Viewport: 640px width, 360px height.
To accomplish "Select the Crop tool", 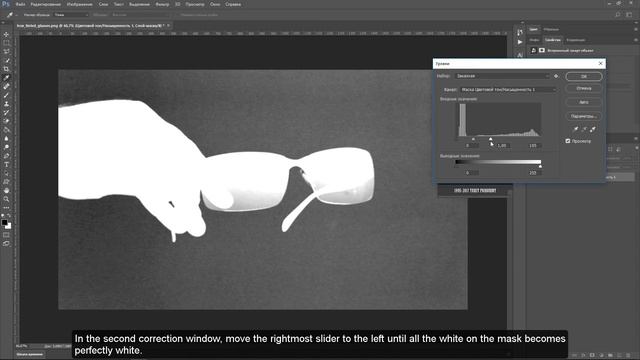I will click(x=6, y=69).
